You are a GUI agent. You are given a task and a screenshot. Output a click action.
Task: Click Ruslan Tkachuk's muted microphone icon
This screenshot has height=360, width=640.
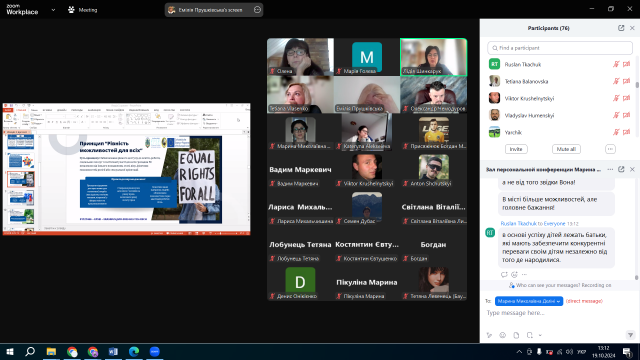(616, 64)
